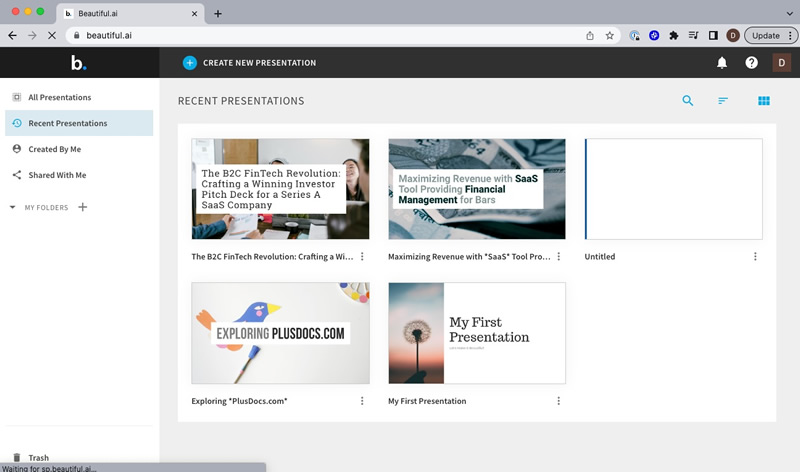Open options menu for Exploring PlusDocs.com
The image size is (800, 472).
point(362,401)
